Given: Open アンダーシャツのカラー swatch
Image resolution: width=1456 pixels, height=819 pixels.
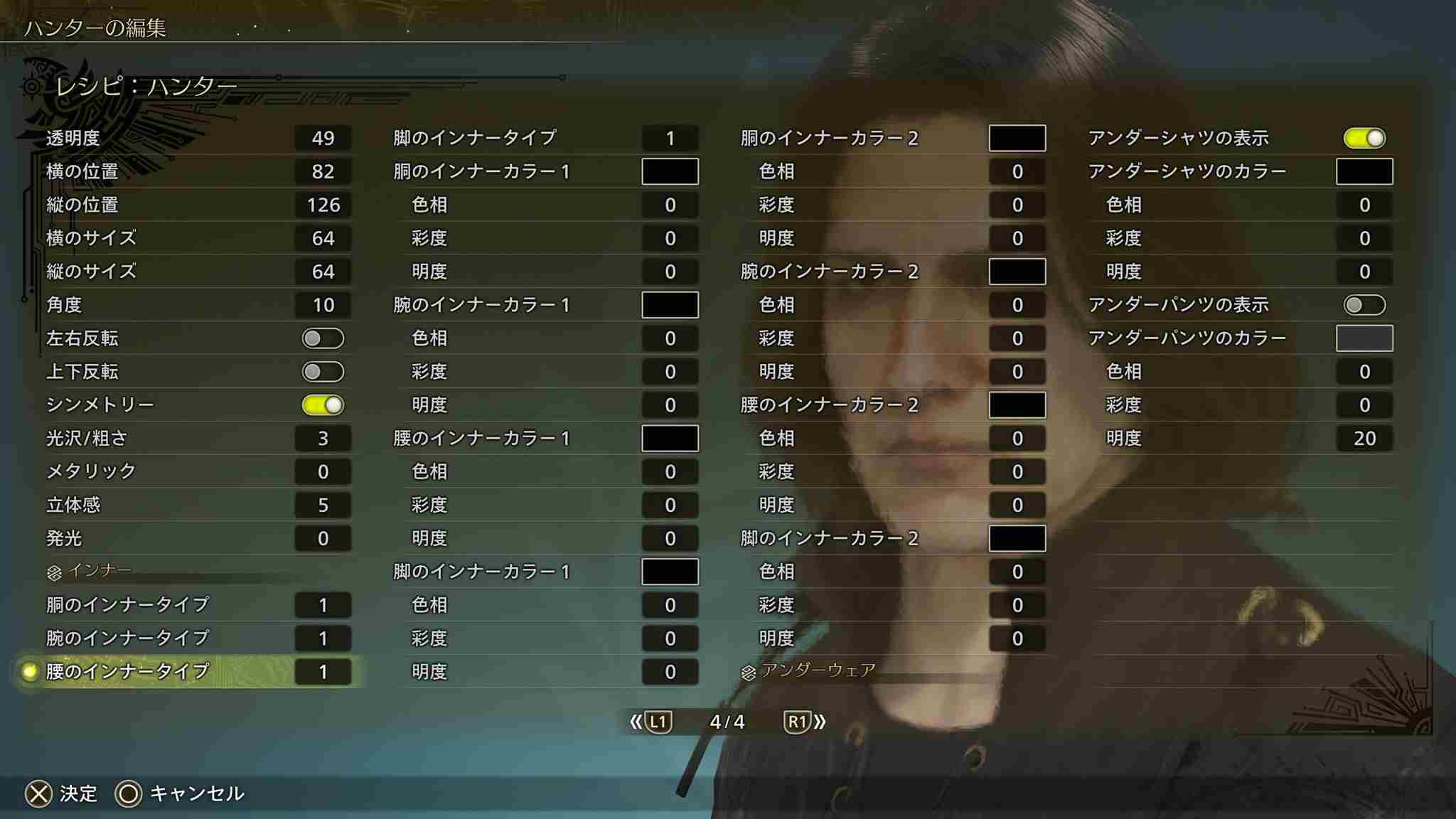Looking at the screenshot, I should tap(1364, 171).
